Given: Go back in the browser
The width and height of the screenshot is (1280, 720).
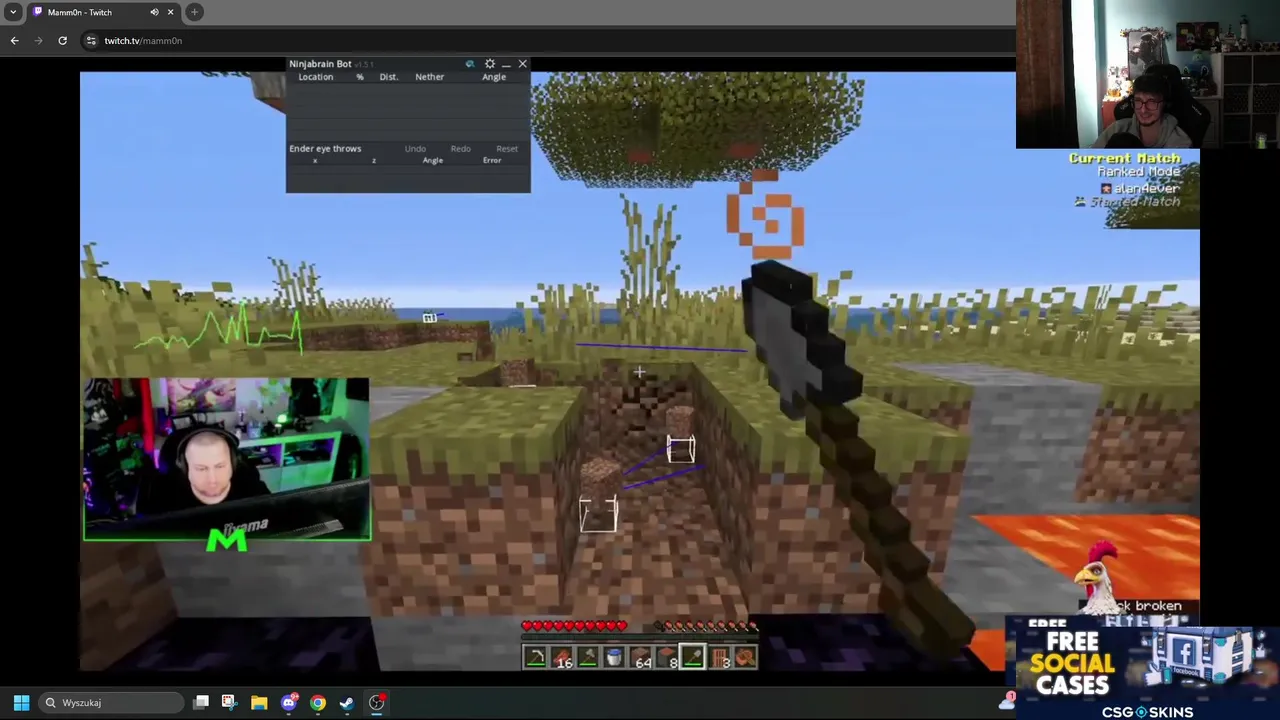Looking at the screenshot, I should (14, 41).
